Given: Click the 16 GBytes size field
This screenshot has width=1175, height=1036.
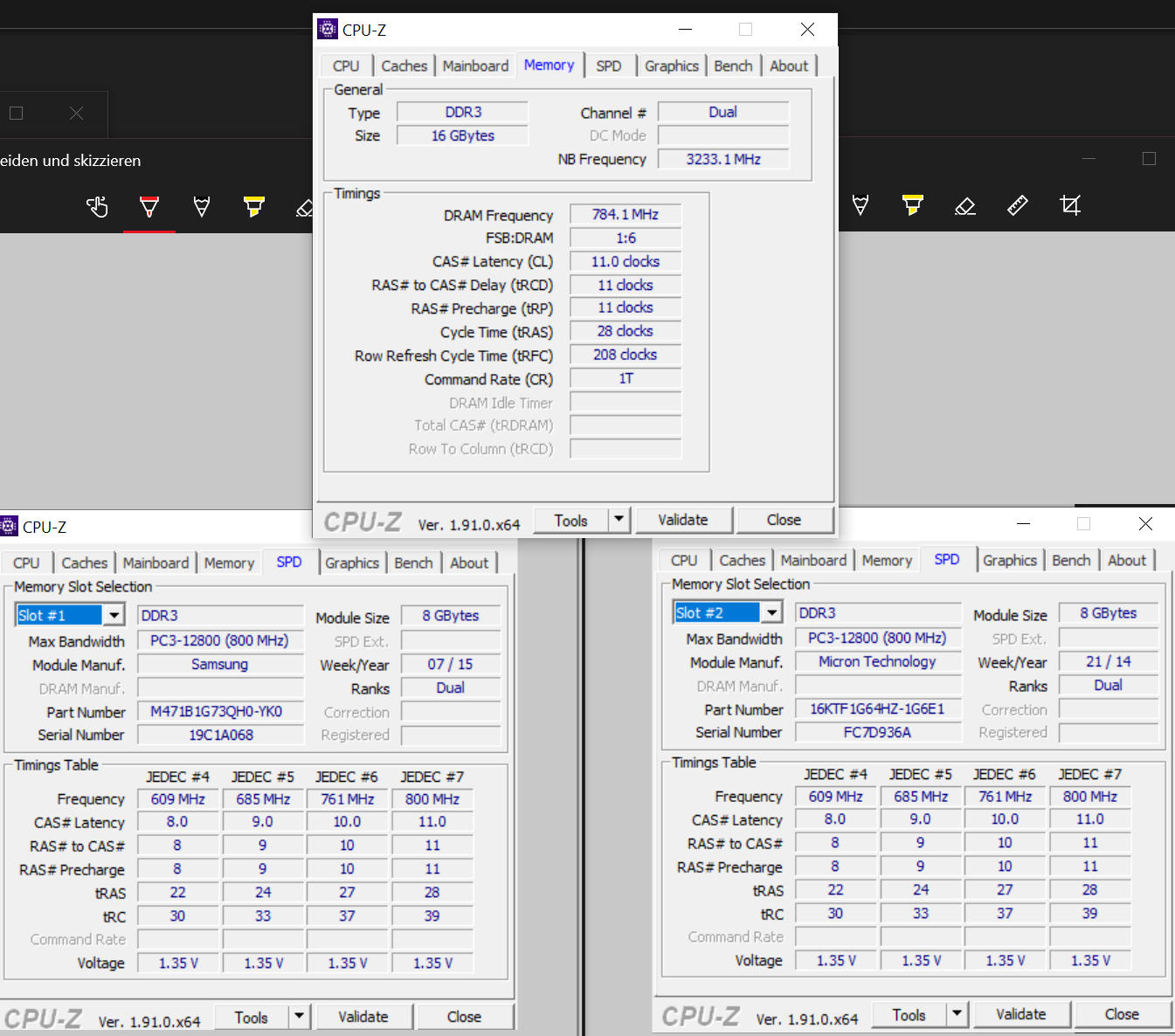Looking at the screenshot, I should tap(463, 135).
